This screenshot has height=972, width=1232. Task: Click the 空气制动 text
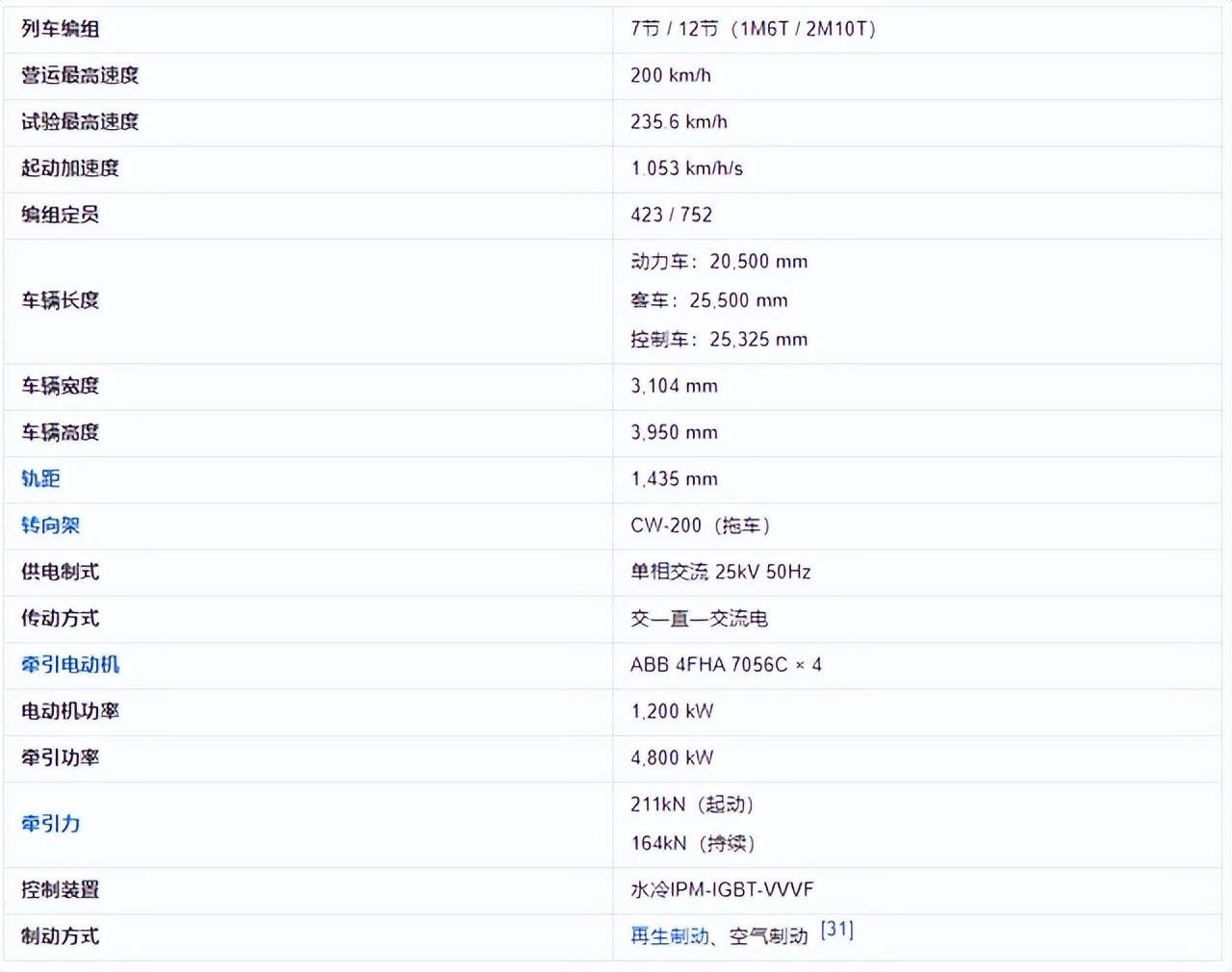pyautogui.click(x=769, y=936)
